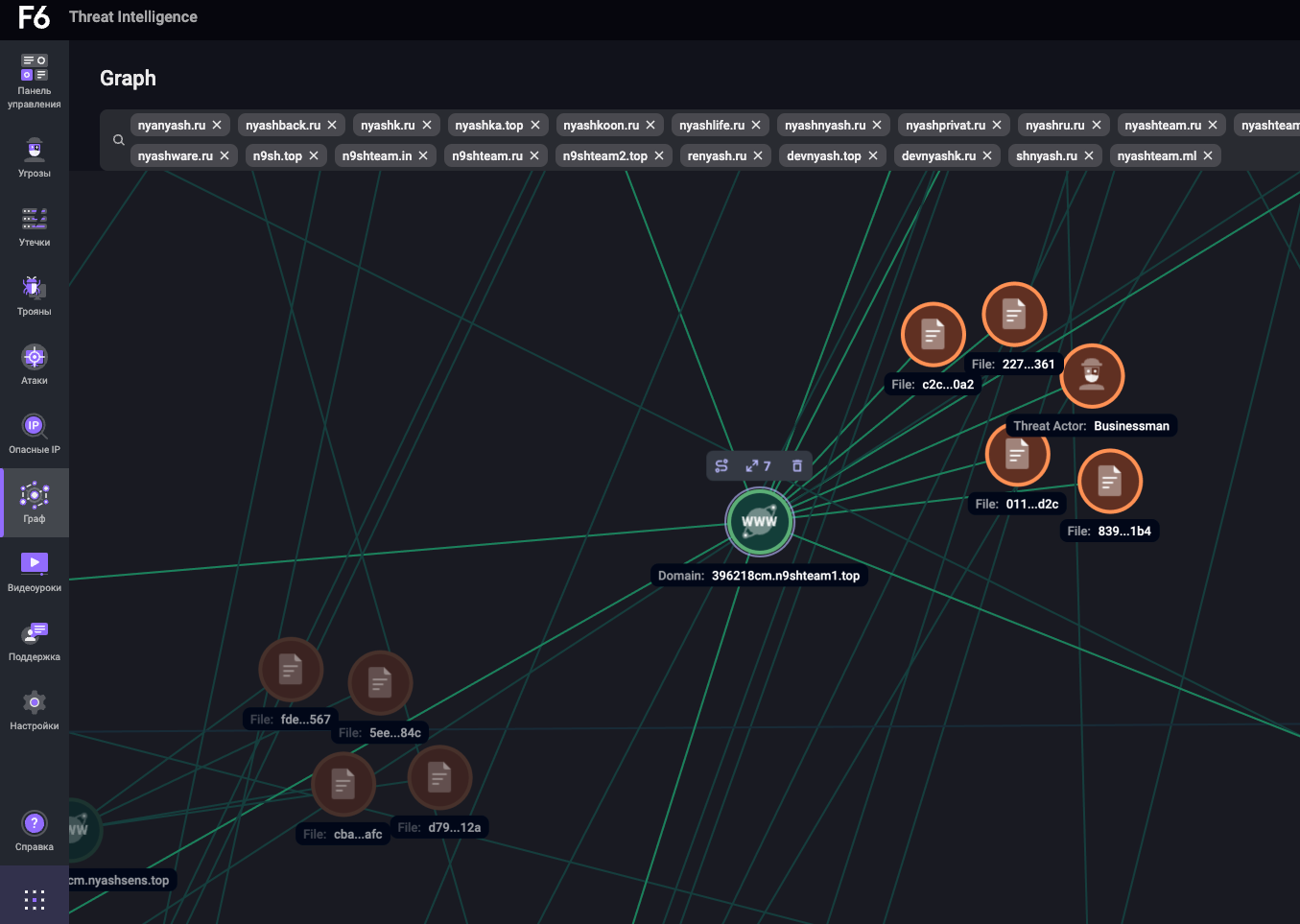Screen dimensions: 1300x924
Task: Open the Опасные IP section
Action: [x=35, y=434]
